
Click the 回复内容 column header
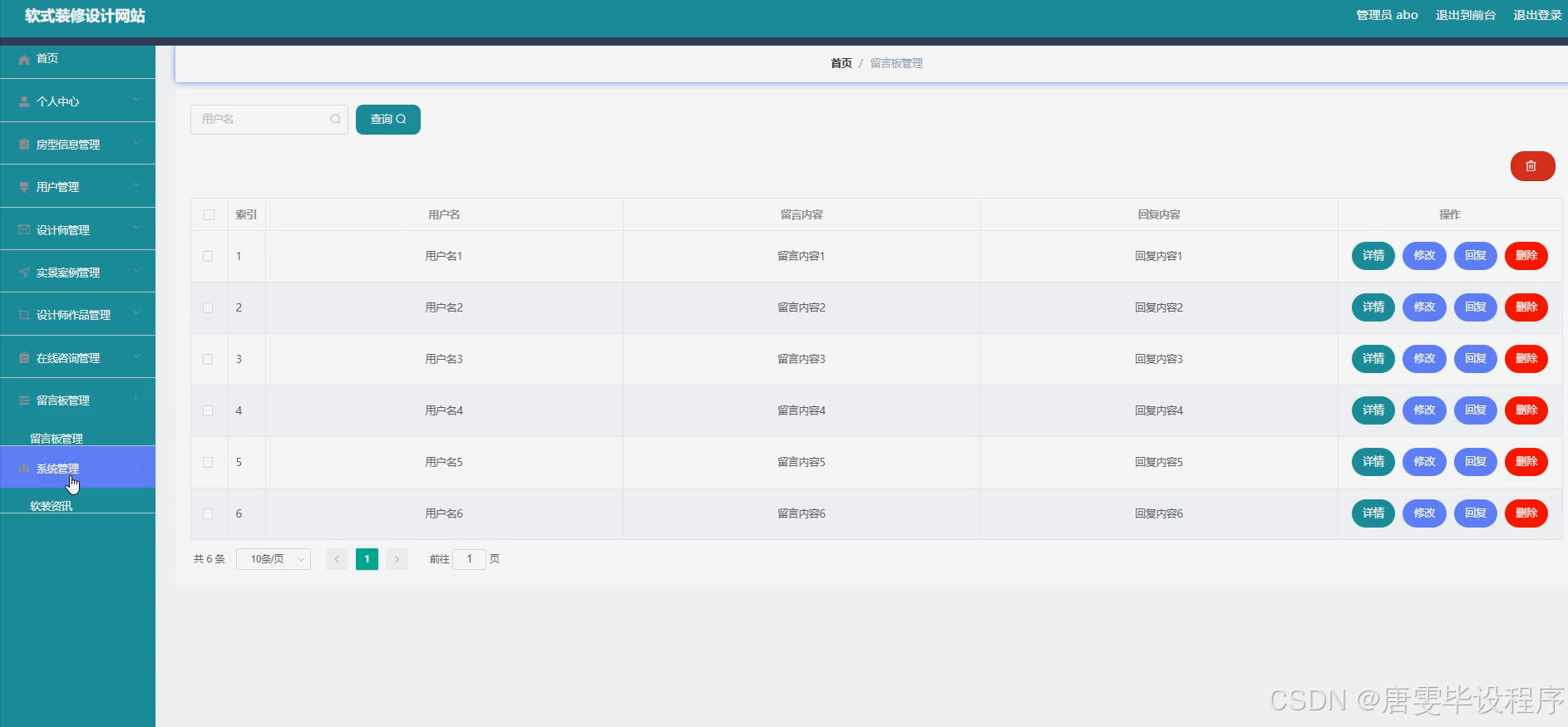(x=1159, y=214)
